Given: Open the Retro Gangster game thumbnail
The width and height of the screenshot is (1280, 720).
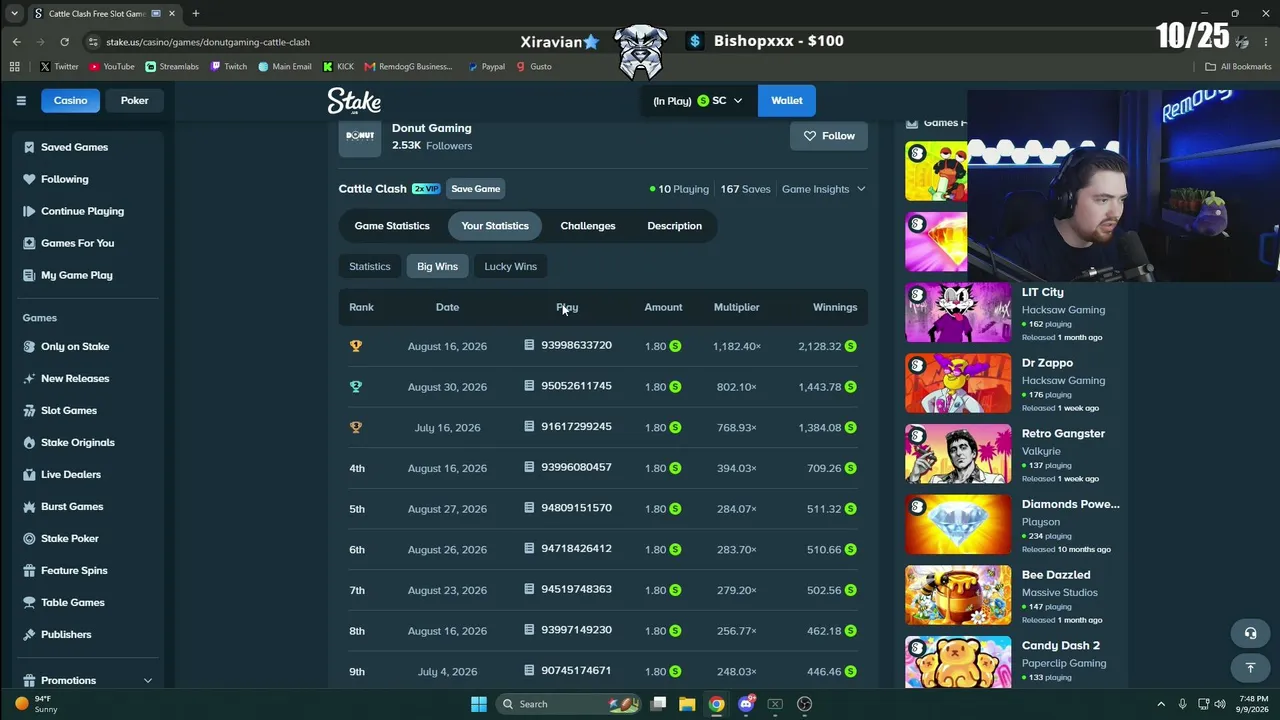Looking at the screenshot, I should coord(958,454).
